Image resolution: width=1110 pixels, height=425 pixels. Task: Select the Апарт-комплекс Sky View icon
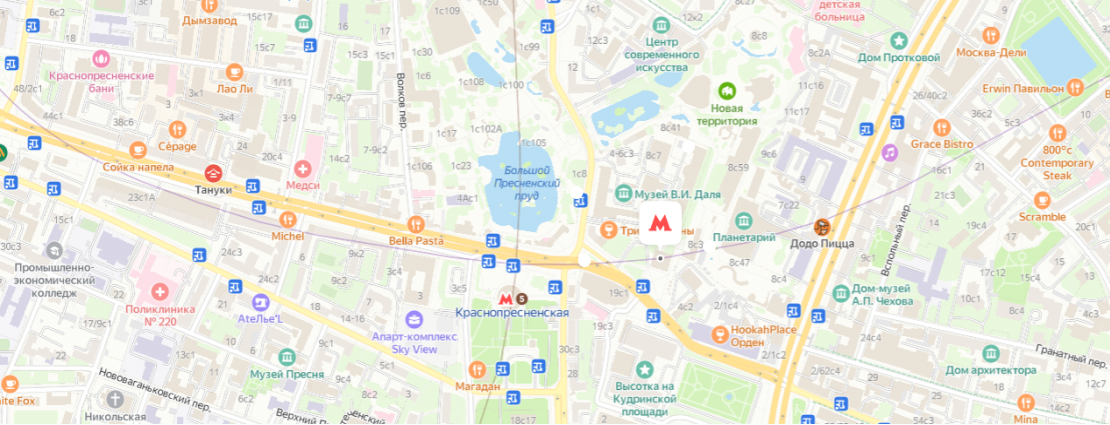click(414, 319)
